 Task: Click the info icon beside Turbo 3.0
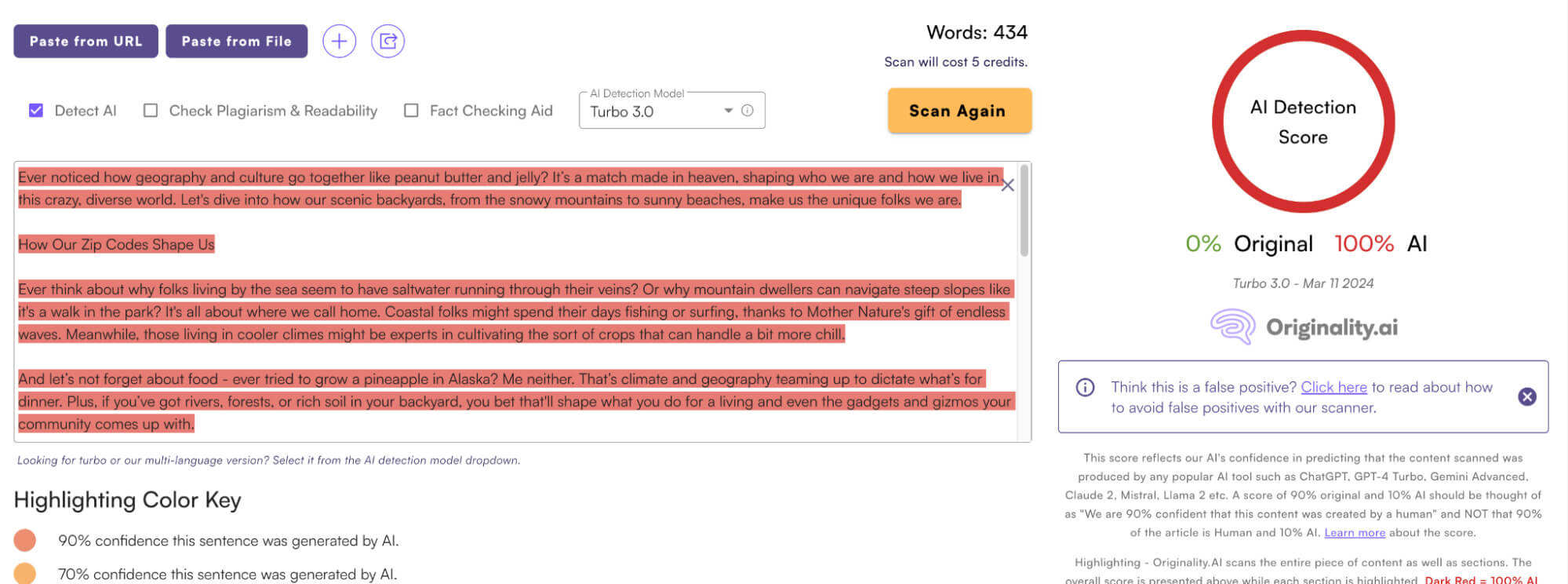(x=748, y=111)
